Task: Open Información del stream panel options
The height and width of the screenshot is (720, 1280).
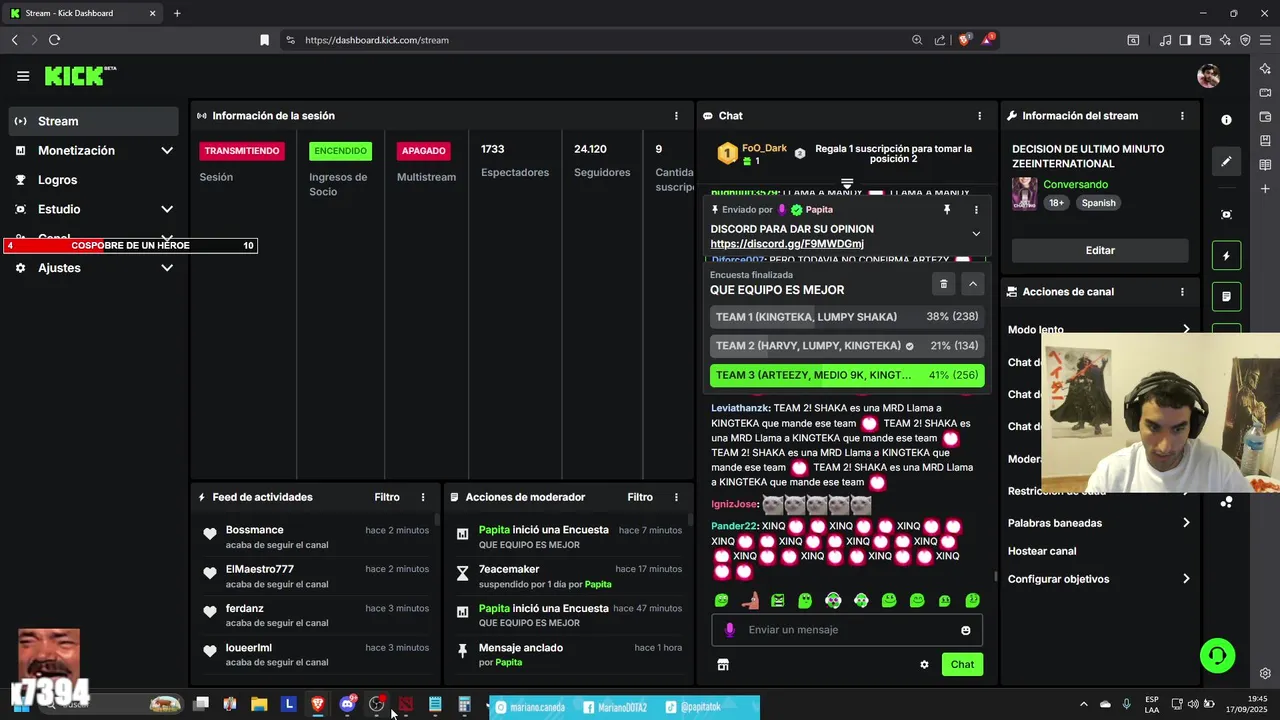Action: (x=1182, y=116)
